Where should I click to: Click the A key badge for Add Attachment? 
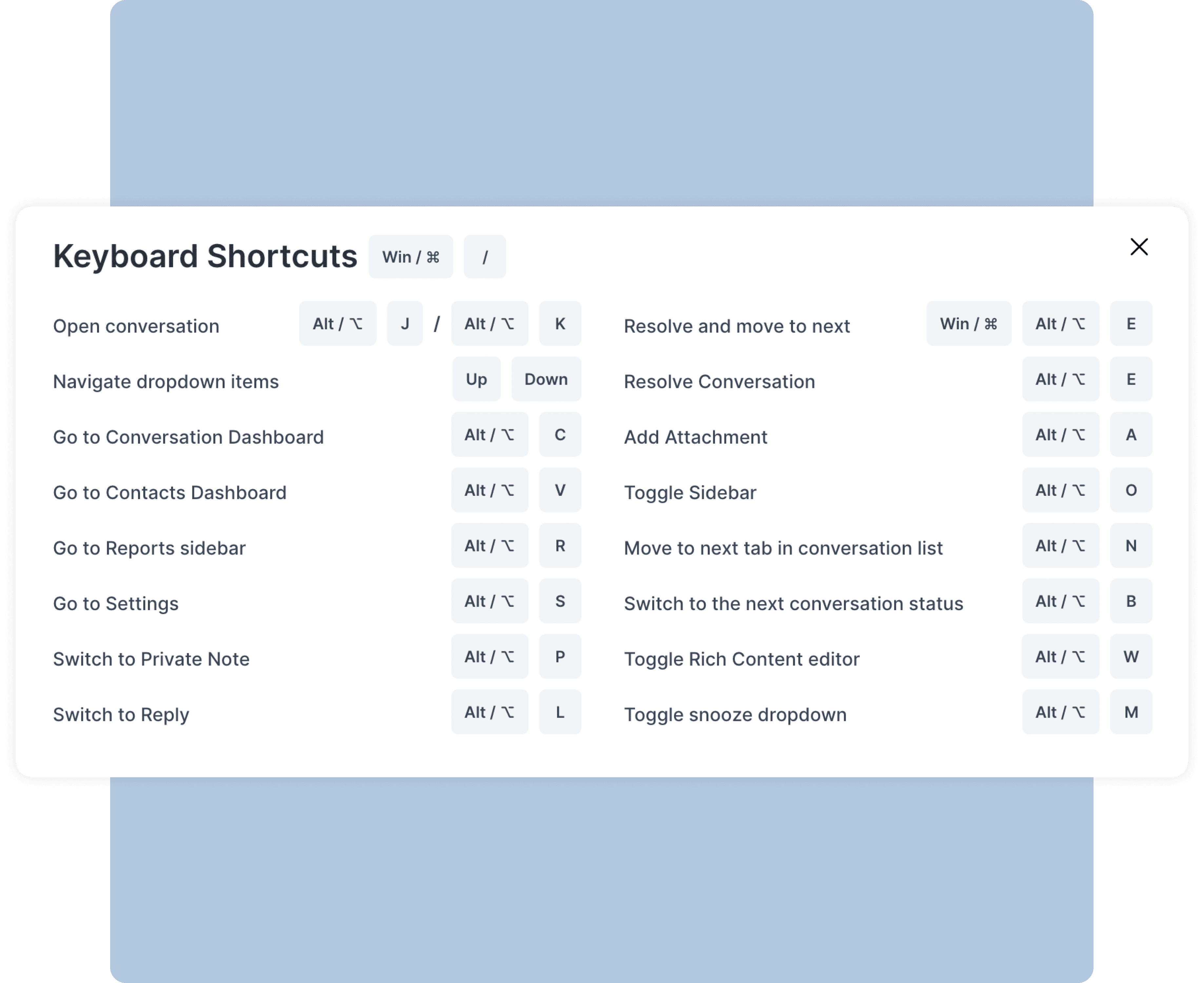pyautogui.click(x=1130, y=434)
